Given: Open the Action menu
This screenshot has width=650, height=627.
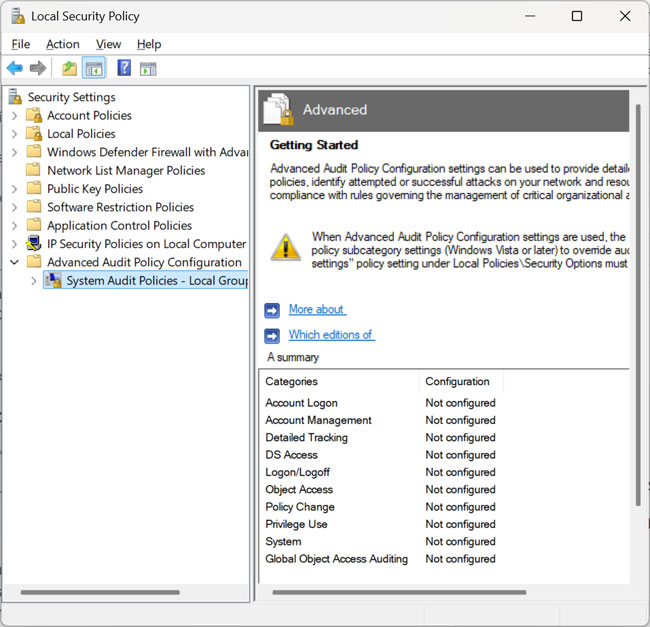Looking at the screenshot, I should point(63,44).
